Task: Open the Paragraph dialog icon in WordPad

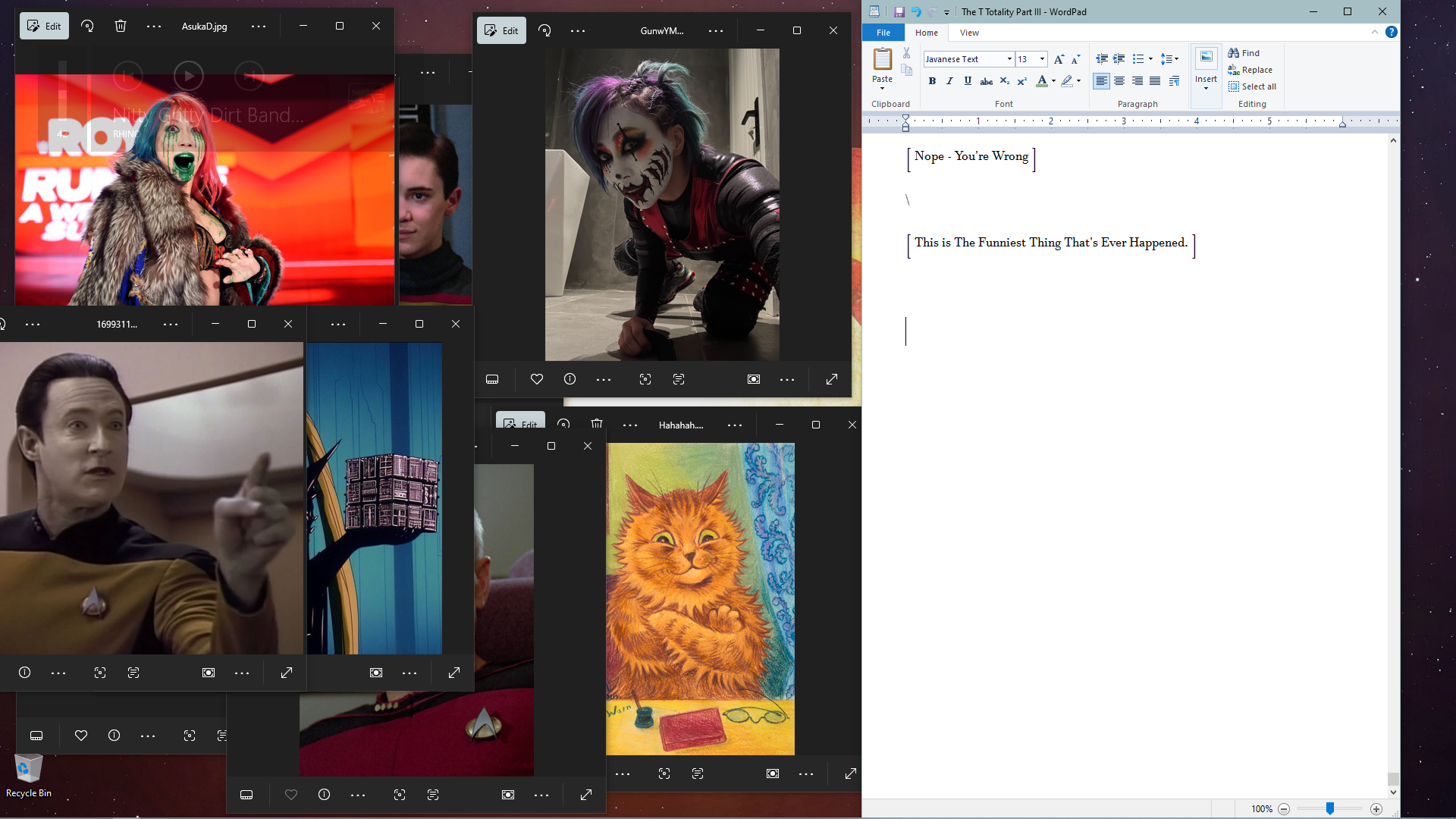Action: click(1174, 81)
